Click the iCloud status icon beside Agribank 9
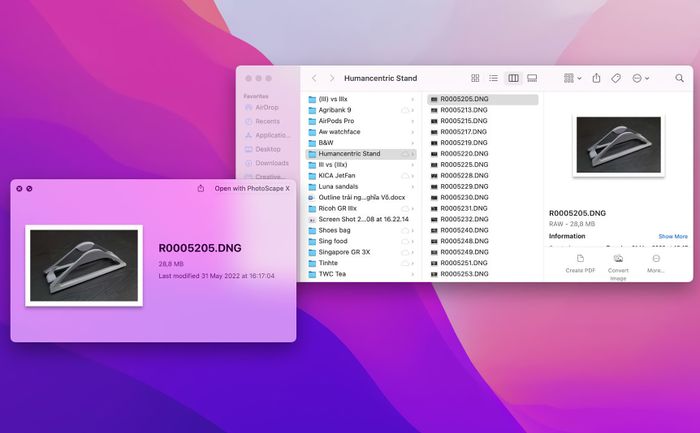Viewport: 700px width, 433px height. coord(404,110)
